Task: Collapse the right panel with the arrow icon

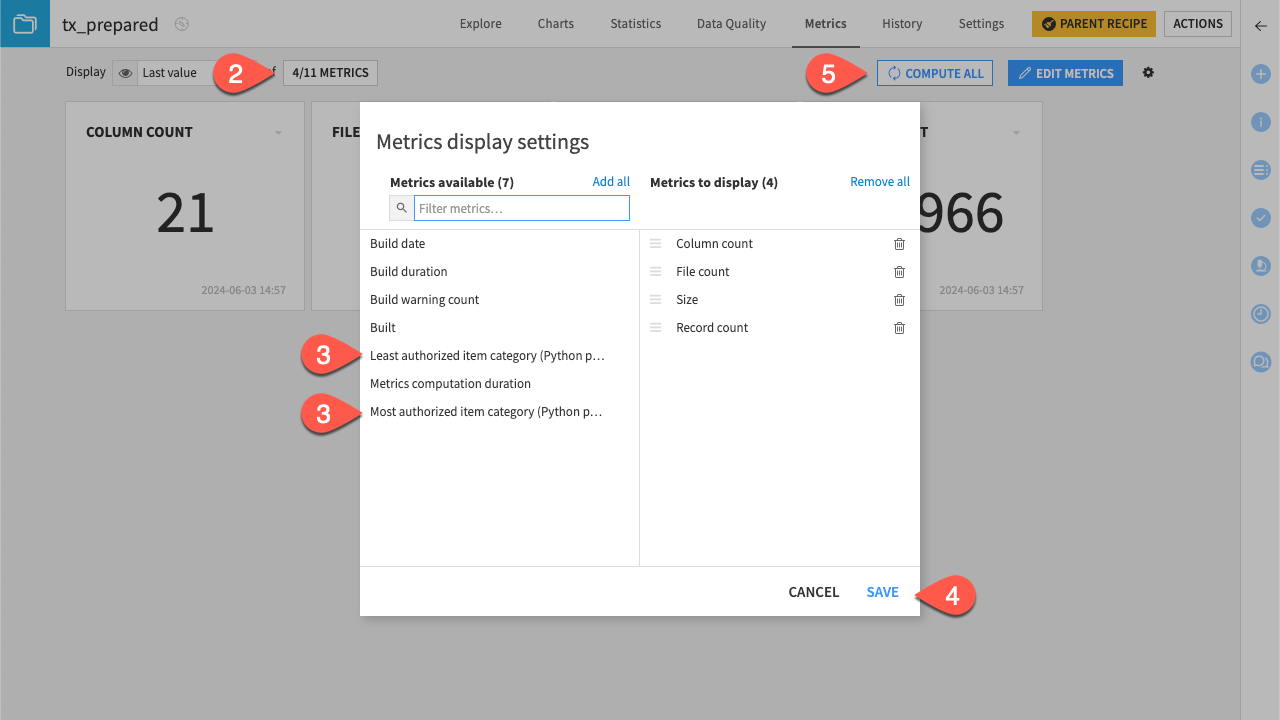Action: (1260, 26)
